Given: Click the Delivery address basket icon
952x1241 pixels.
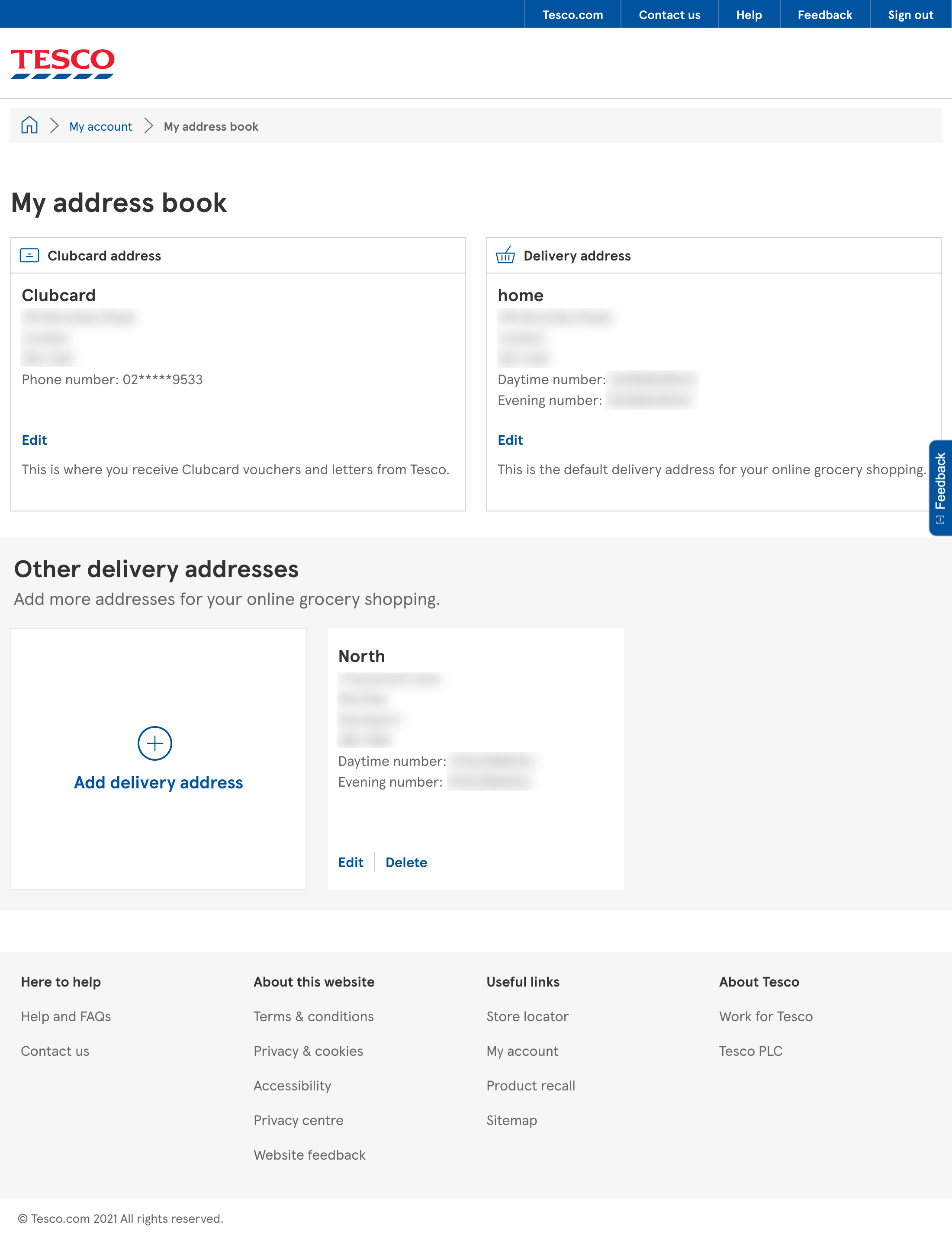Looking at the screenshot, I should pyautogui.click(x=505, y=256).
